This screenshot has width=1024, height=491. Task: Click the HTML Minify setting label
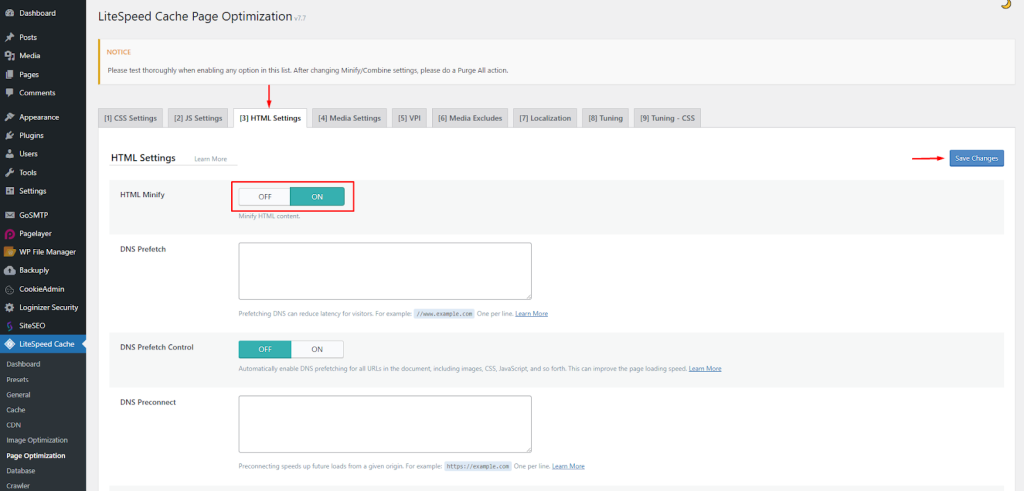(x=142, y=195)
